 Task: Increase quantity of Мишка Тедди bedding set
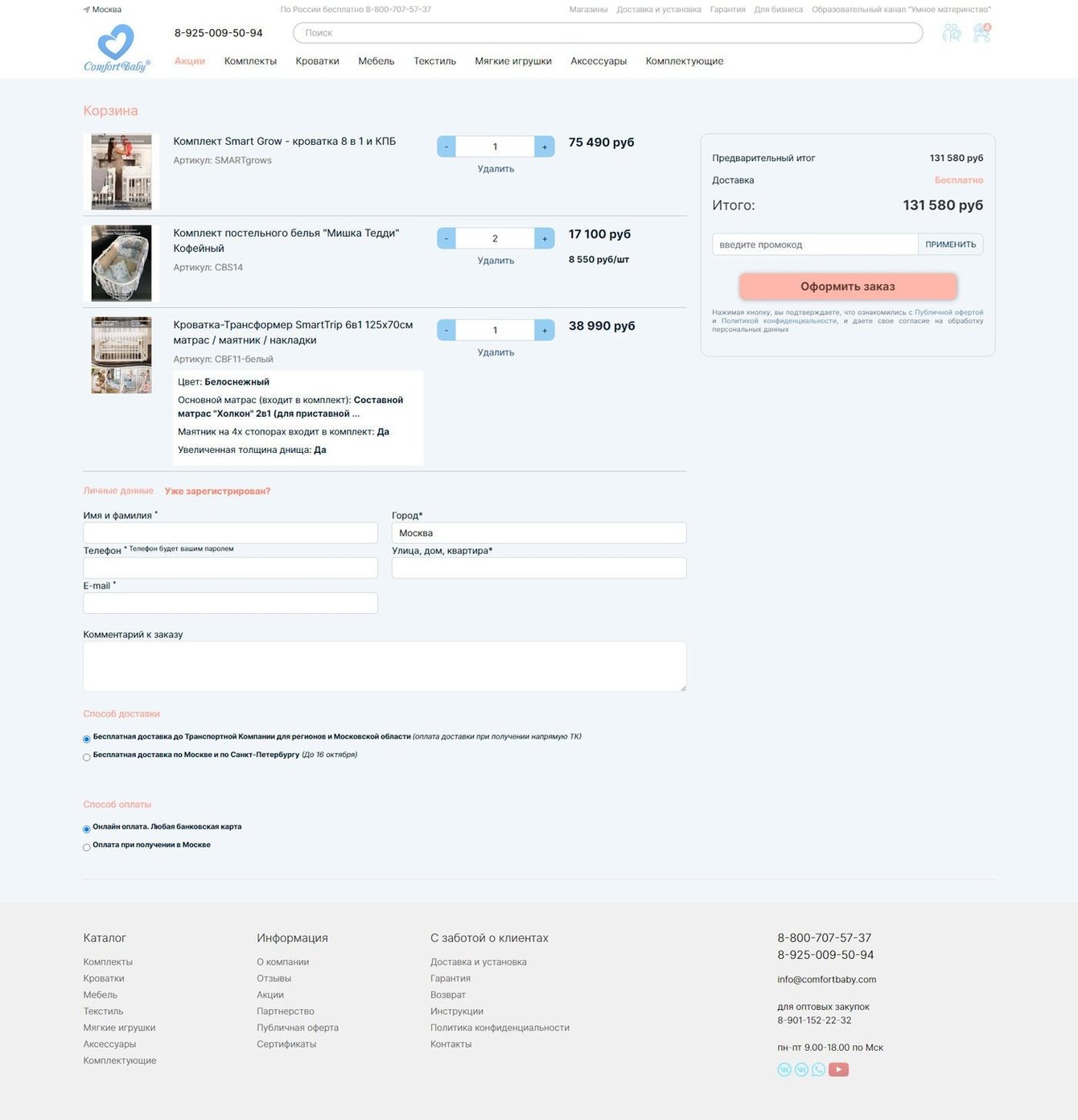[x=545, y=238]
